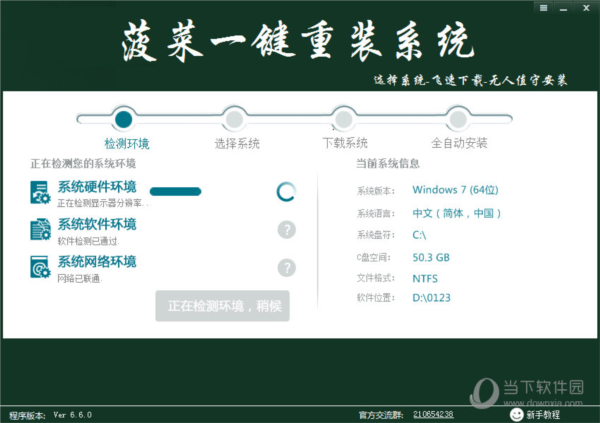
Task: Click the hardware detection progress bar
Action: pos(176,191)
